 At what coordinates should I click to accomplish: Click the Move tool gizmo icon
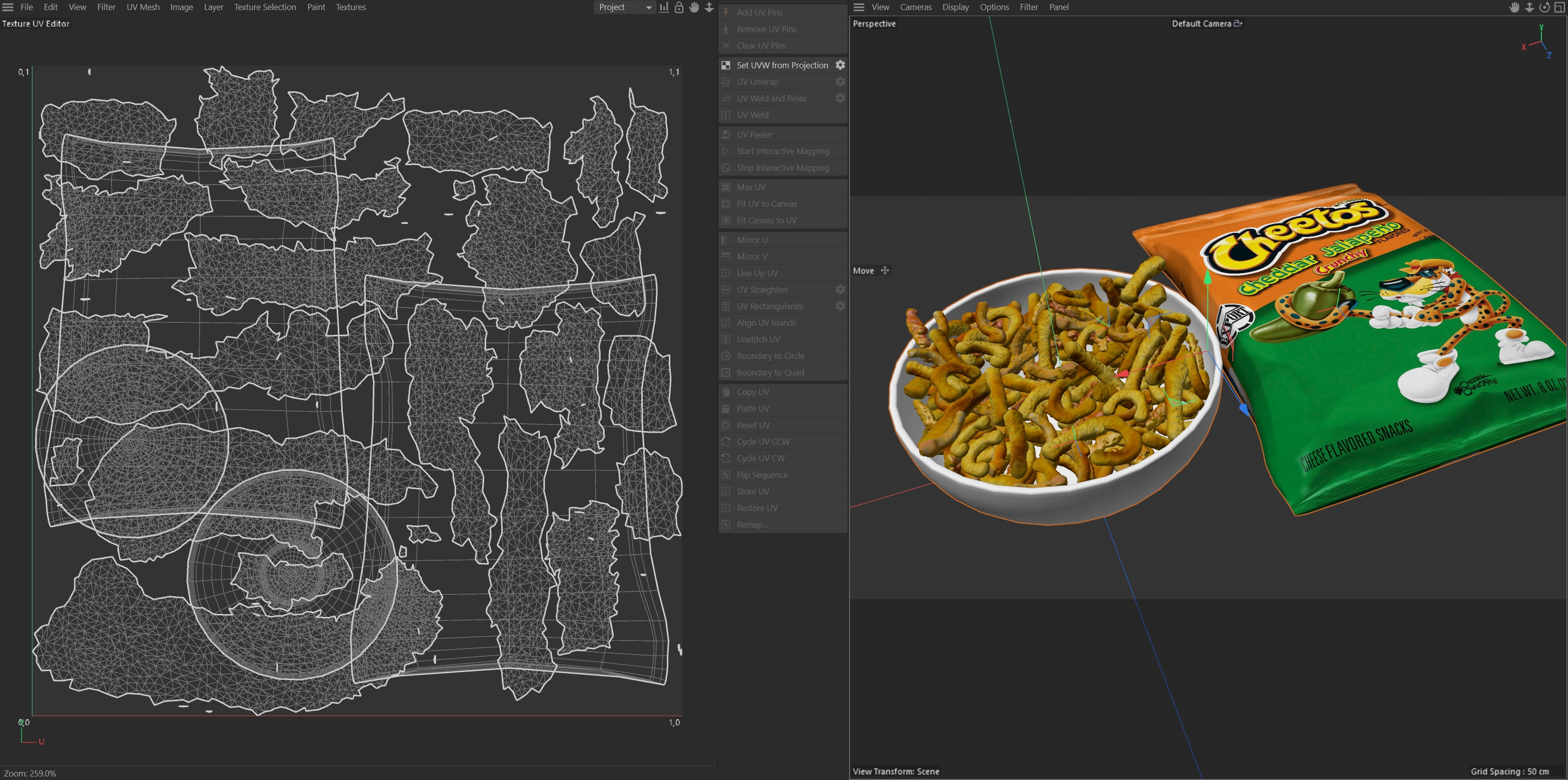pos(885,271)
